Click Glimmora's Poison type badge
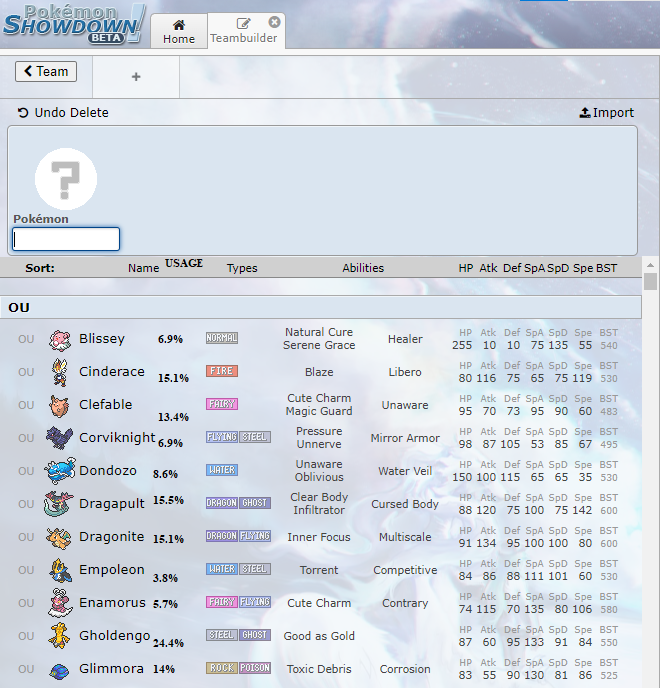This screenshot has height=688, width=672. coord(255,668)
